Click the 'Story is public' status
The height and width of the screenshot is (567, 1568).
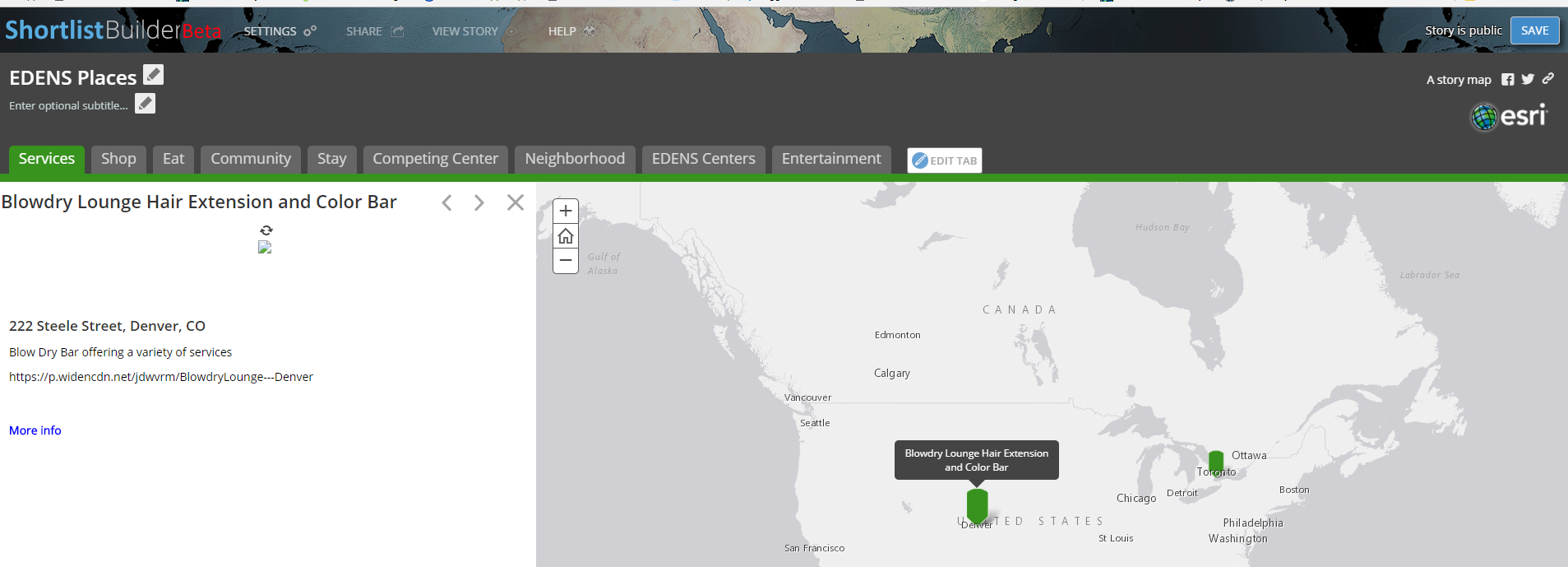coord(1463,30)
